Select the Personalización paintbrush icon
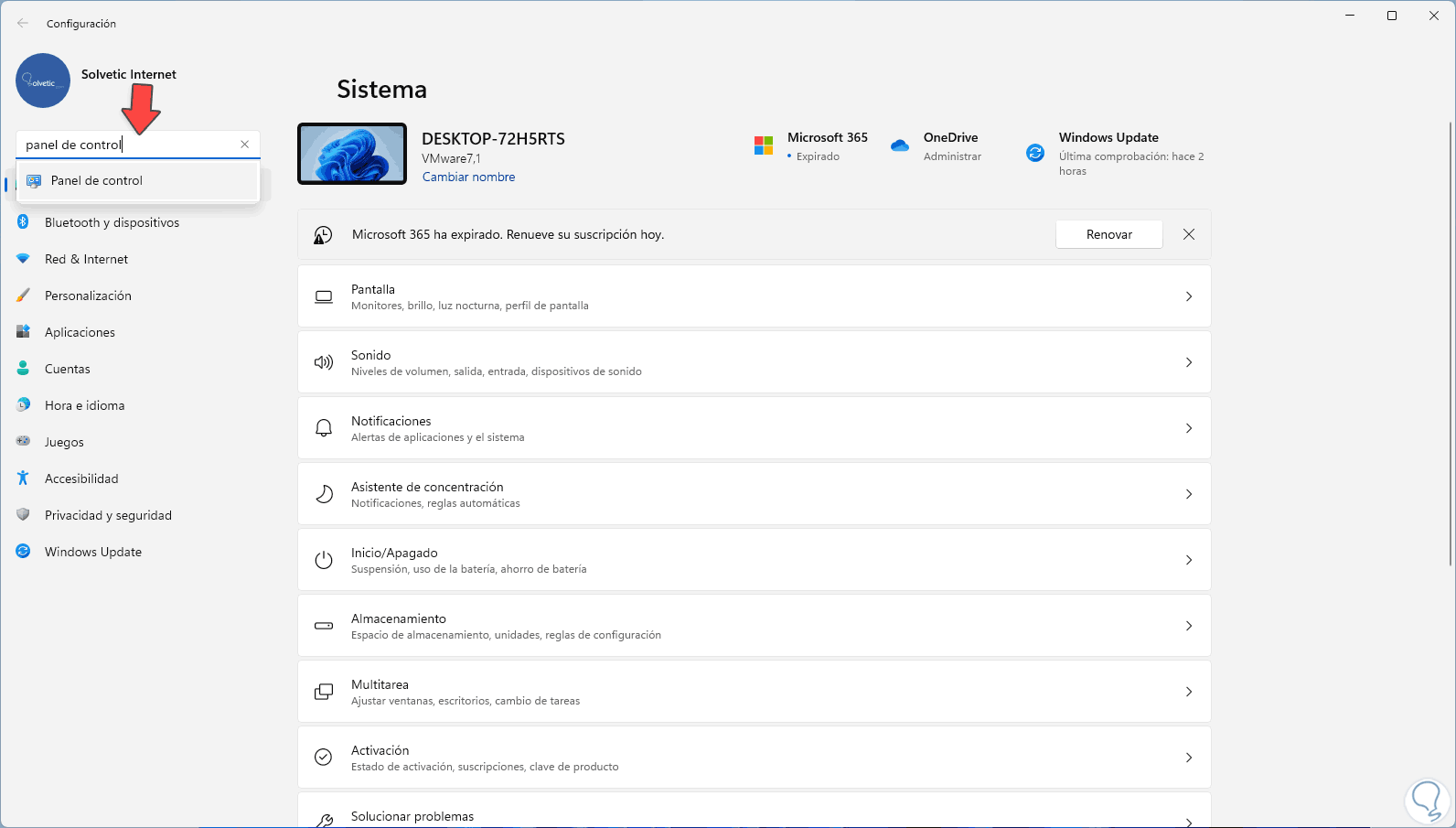Screen dimensions: 1456x828 pos(24,296)
